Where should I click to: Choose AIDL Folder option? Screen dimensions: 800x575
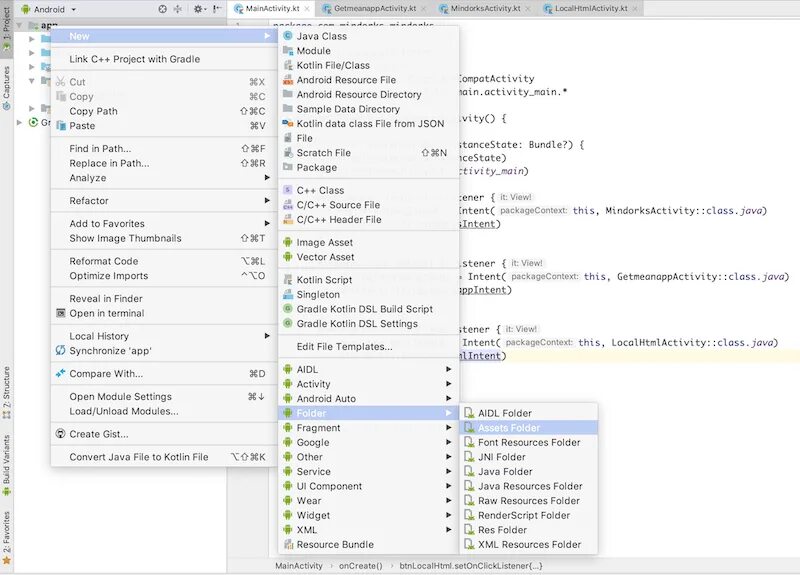tap(529, 413)
